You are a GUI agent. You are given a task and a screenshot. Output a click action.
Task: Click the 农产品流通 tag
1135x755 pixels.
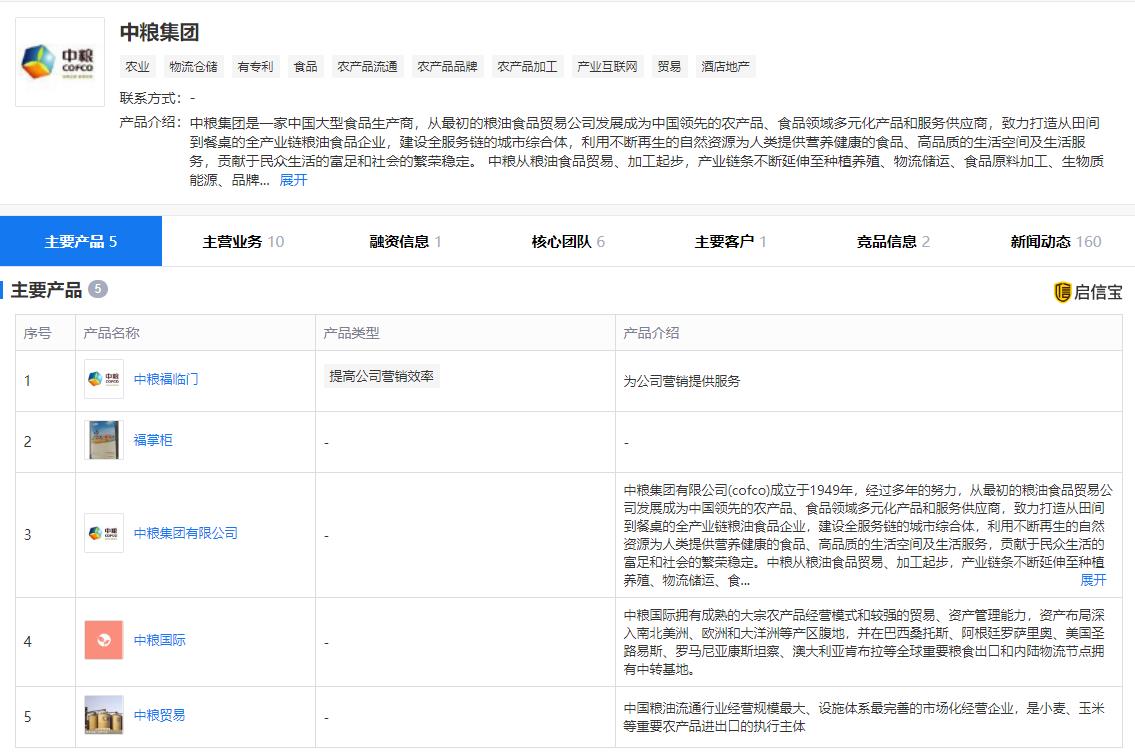pos(368,67)
